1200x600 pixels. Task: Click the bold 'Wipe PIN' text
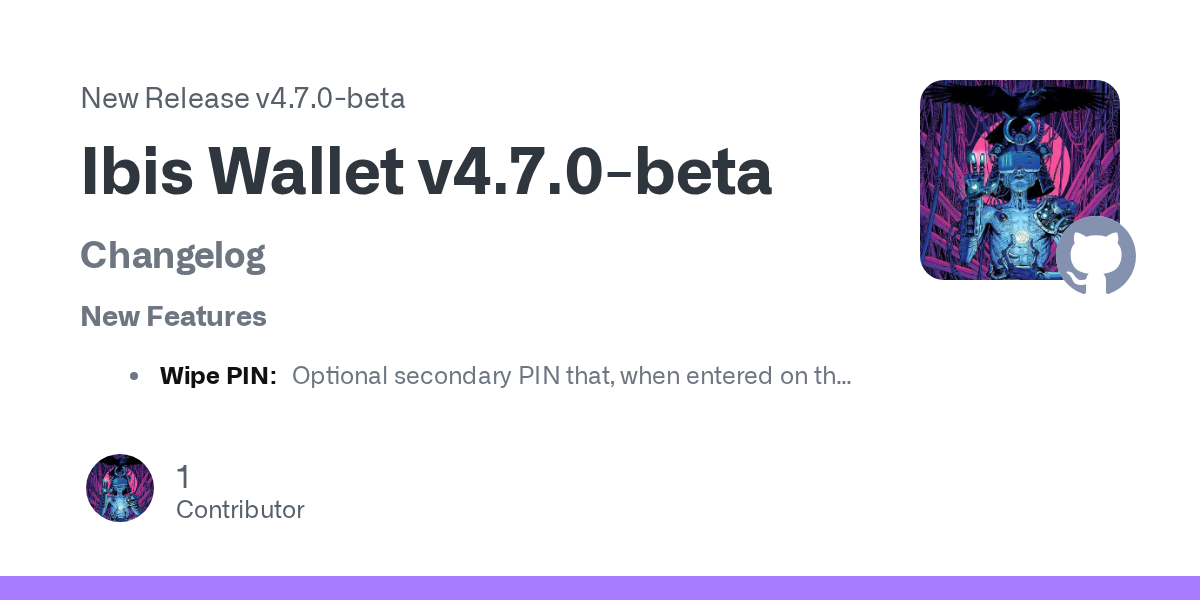point(218,376)
